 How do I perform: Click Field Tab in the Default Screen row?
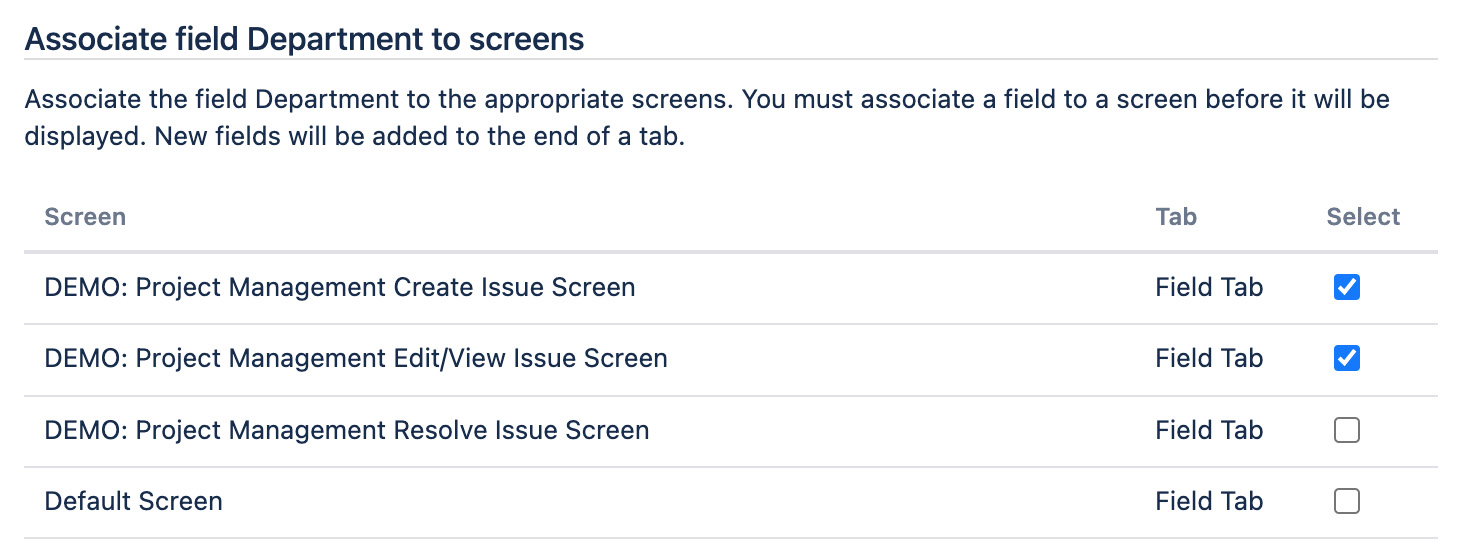(1209, 501)
